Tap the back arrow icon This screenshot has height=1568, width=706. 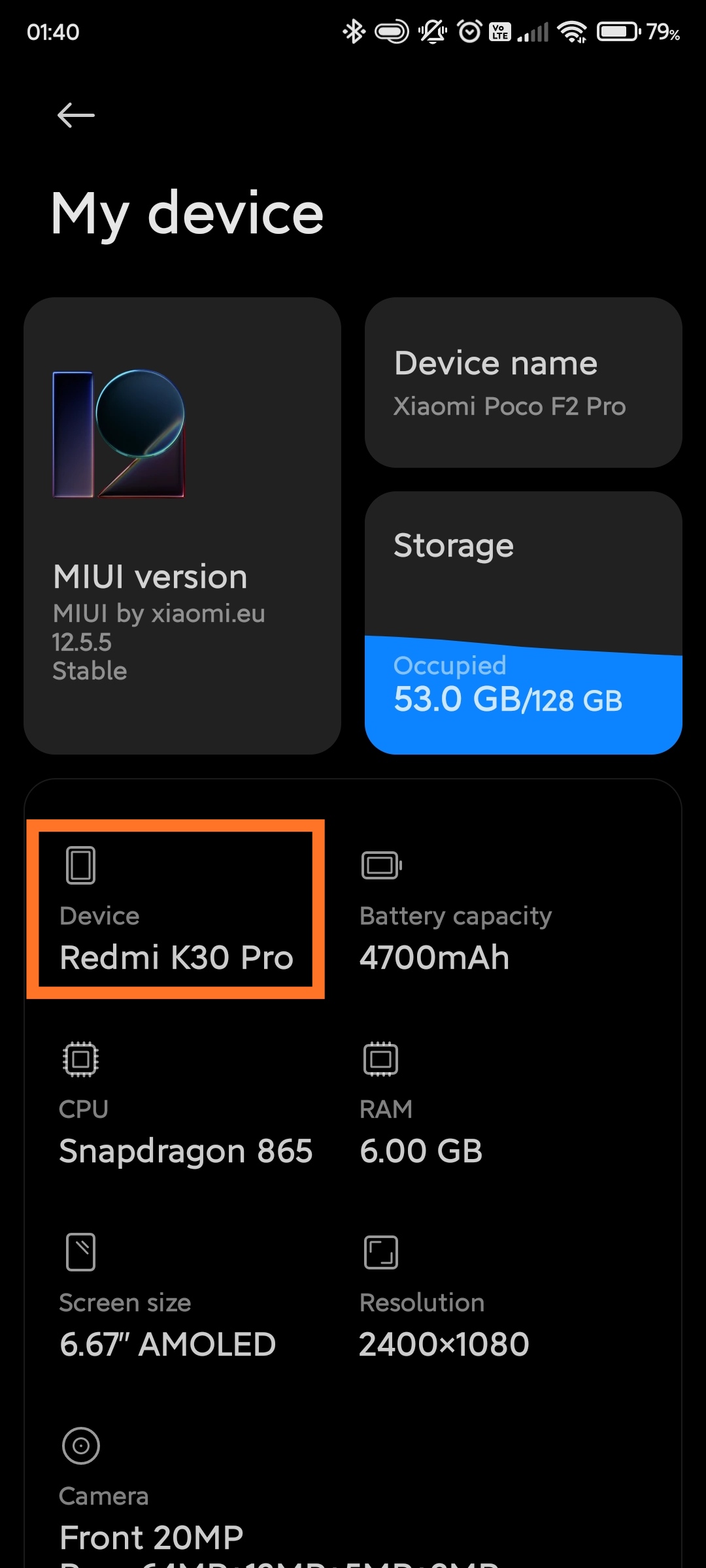[76, 116]
